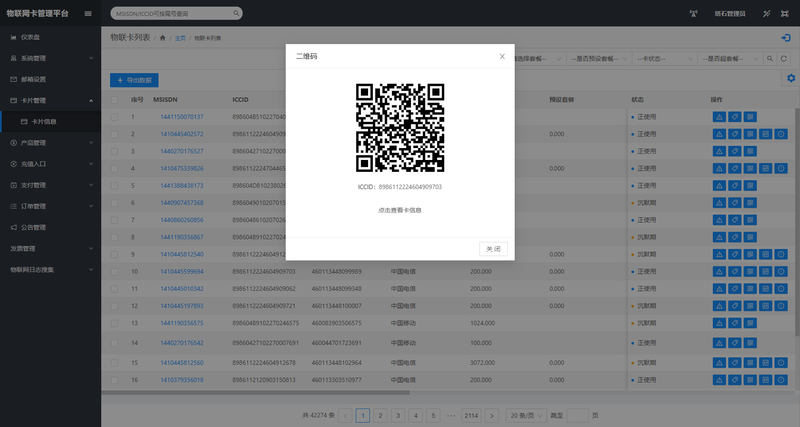The width and height of the screenshot is (800, 427).
Task: Click the info circle icon in row 16
Action: [x=781, y=380]
